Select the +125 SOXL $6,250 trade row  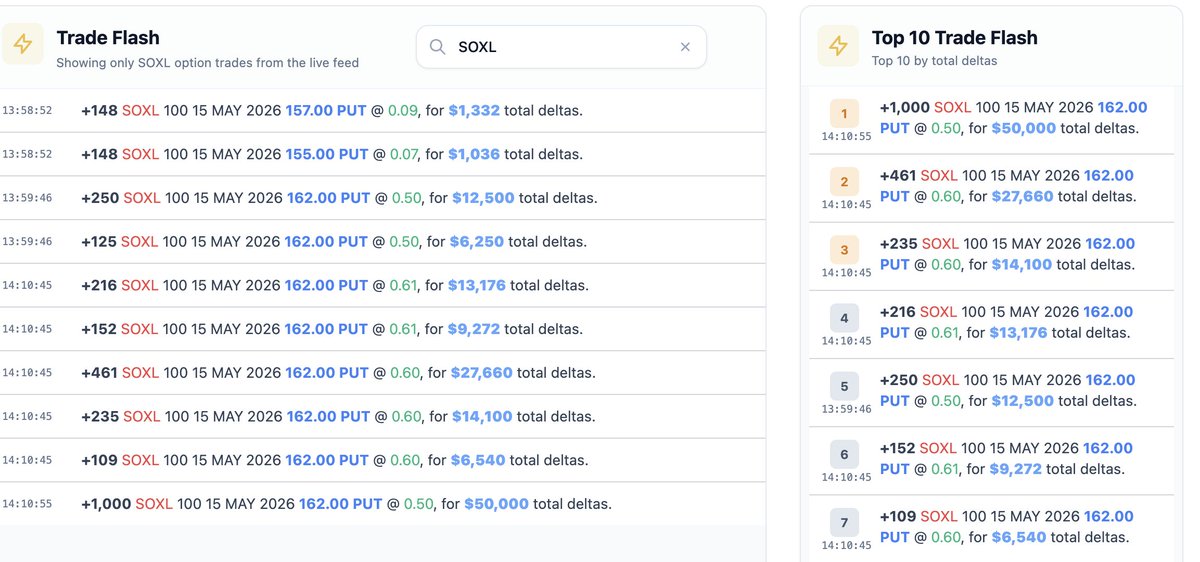click(x=383, y=242)
